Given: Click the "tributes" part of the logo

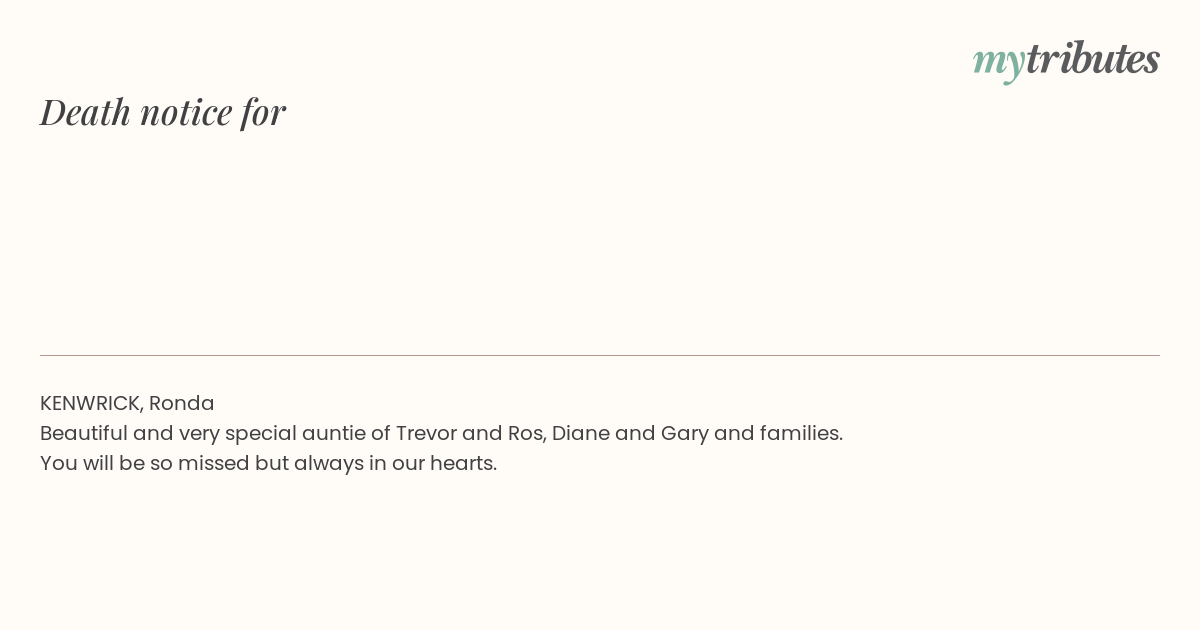Looking at the screenshot, I should click(x=1093, y=58).
